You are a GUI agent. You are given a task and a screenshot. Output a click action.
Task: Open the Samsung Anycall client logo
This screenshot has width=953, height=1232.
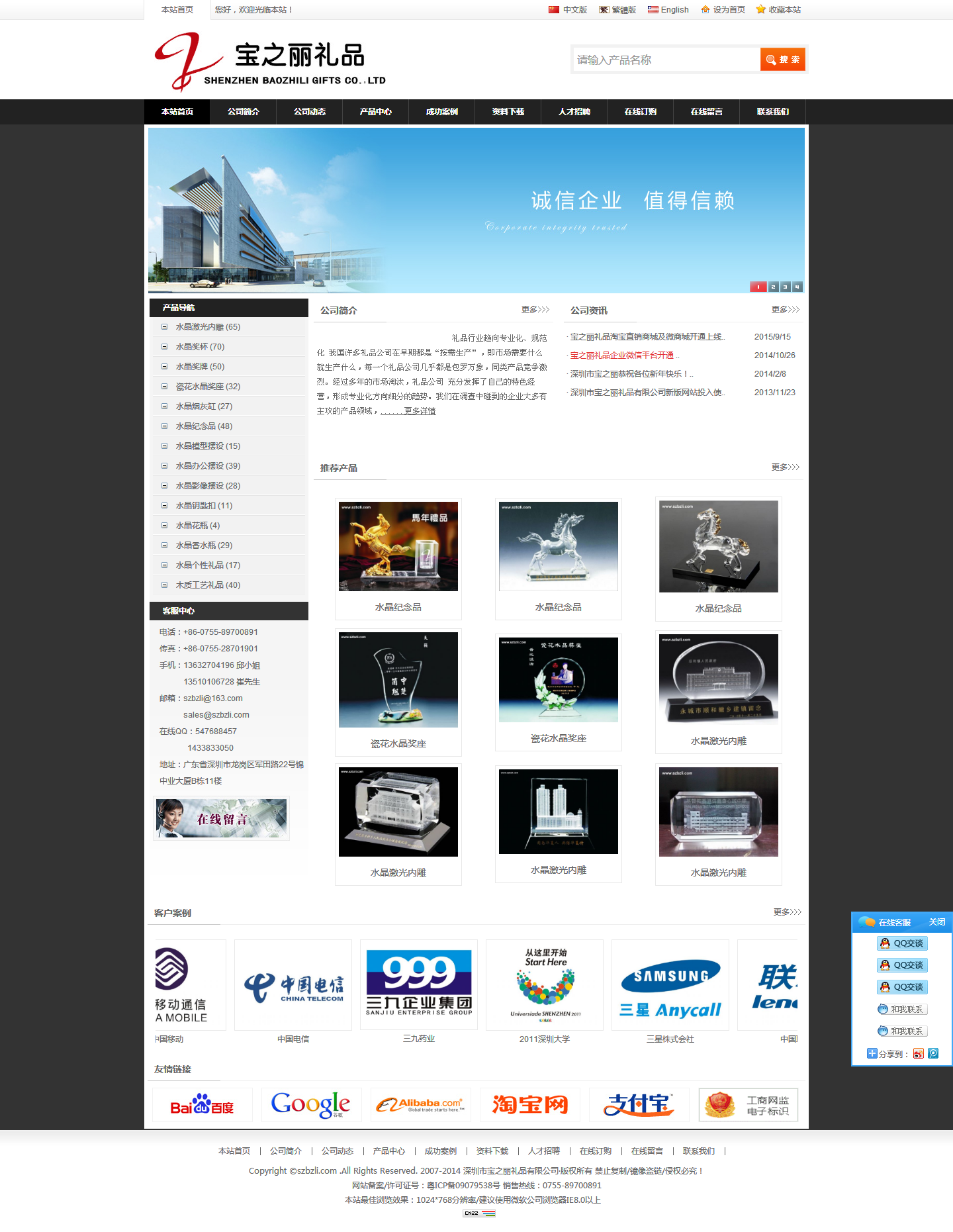[670, 985]
